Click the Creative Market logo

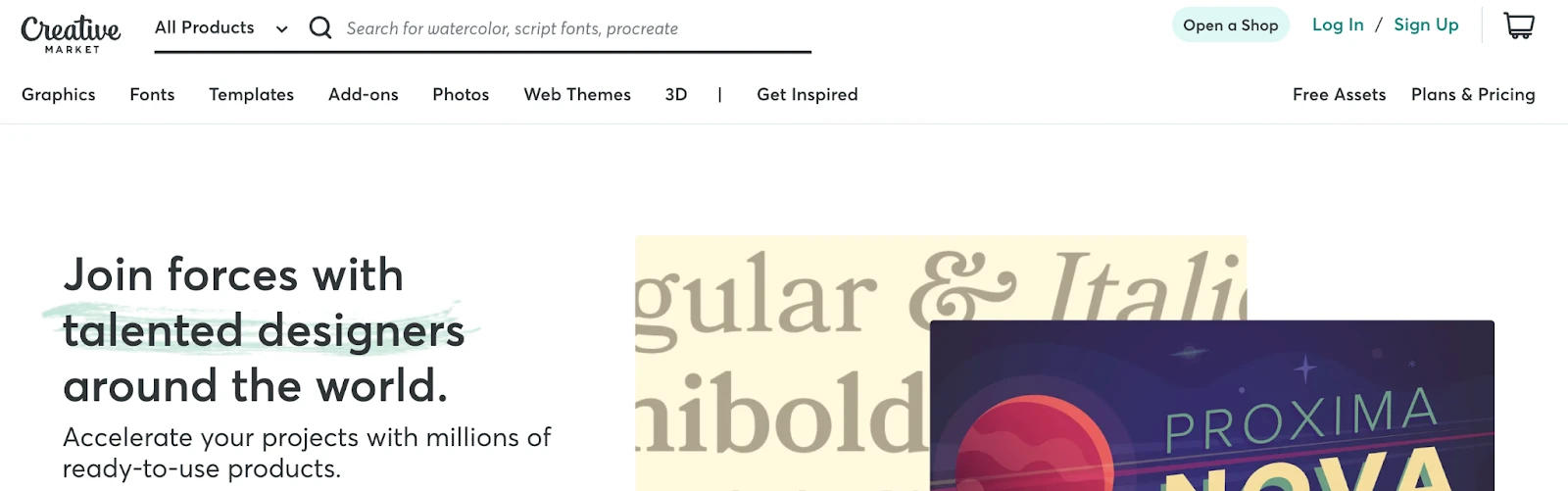click(x=71, y=33)
